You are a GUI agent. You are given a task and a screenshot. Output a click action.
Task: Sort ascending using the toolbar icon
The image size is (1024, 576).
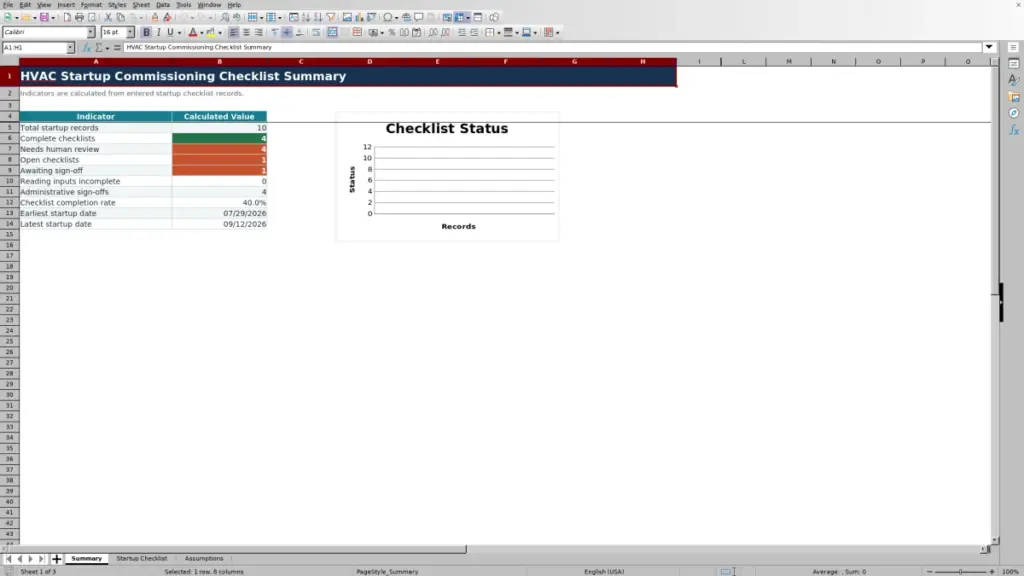point(306,17)
